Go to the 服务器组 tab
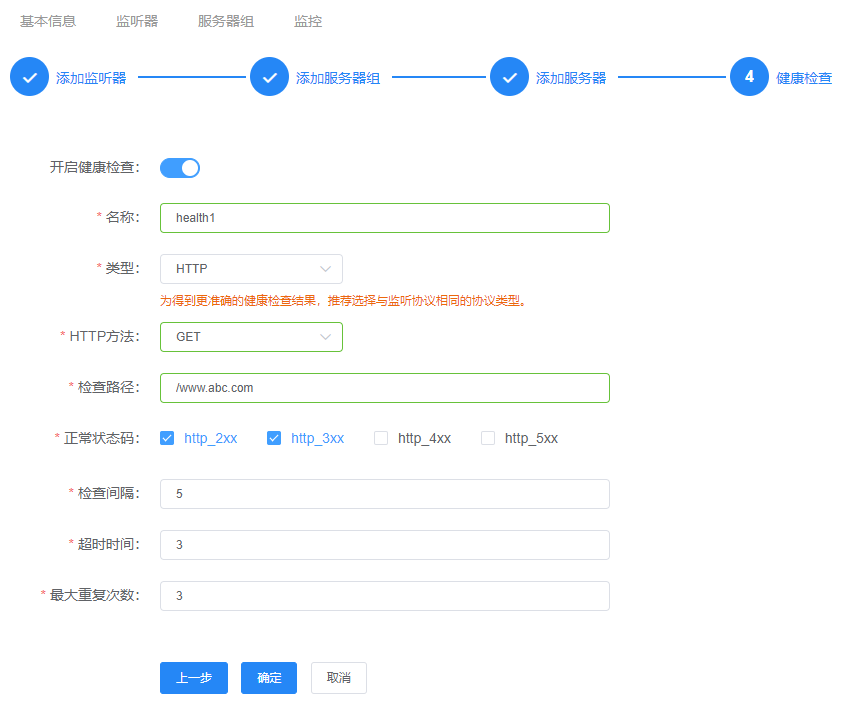This screenshot has height=709, width=847. tap(226, 21)
